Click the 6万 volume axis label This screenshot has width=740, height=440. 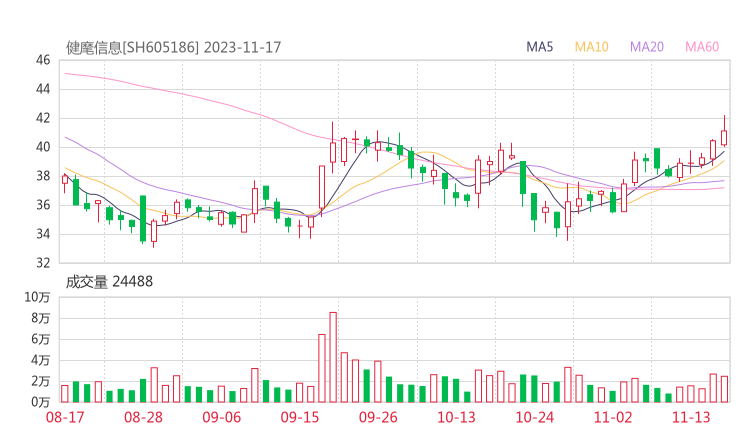(x=41, y=339)
